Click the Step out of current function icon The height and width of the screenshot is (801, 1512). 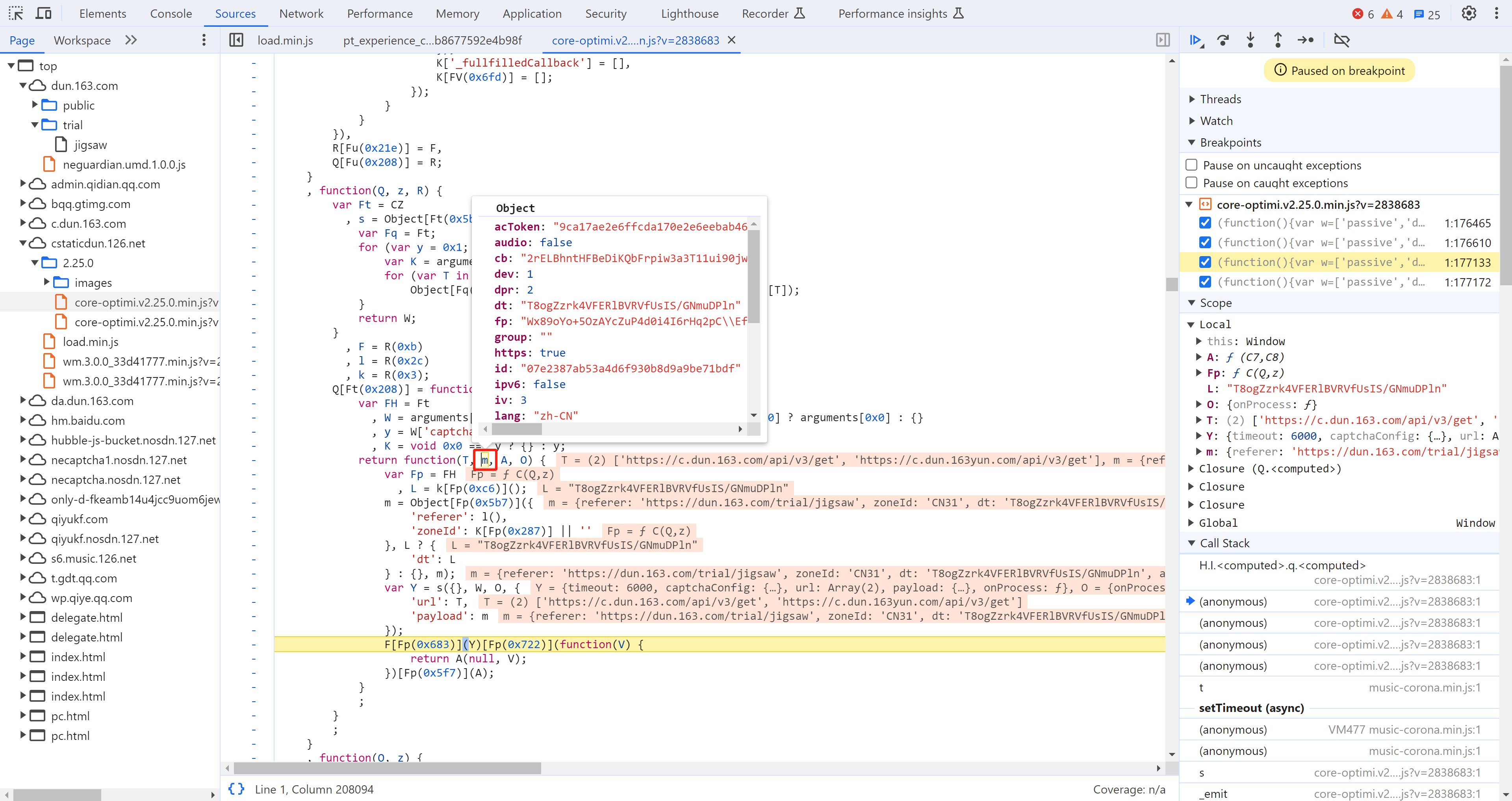[x=1278, y=39]
